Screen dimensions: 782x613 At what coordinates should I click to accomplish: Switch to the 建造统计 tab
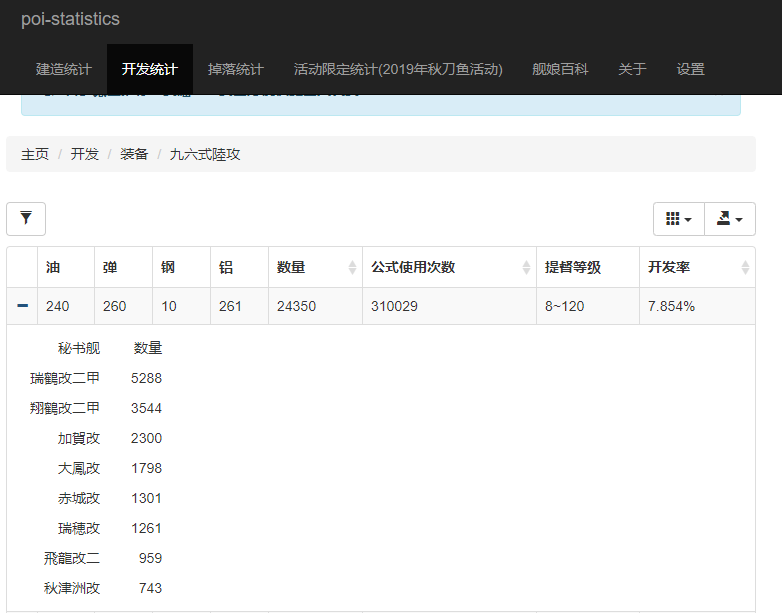pos(64,69)
